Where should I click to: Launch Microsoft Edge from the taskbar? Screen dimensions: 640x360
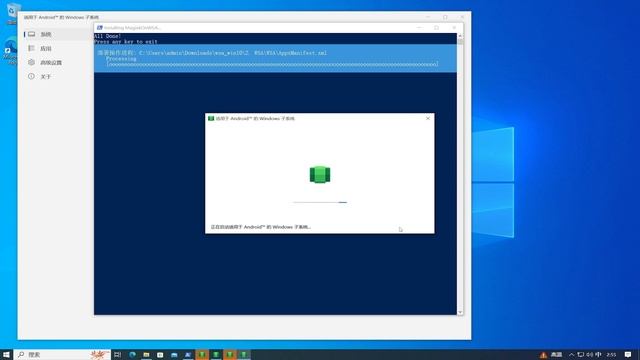coord(132,355)
